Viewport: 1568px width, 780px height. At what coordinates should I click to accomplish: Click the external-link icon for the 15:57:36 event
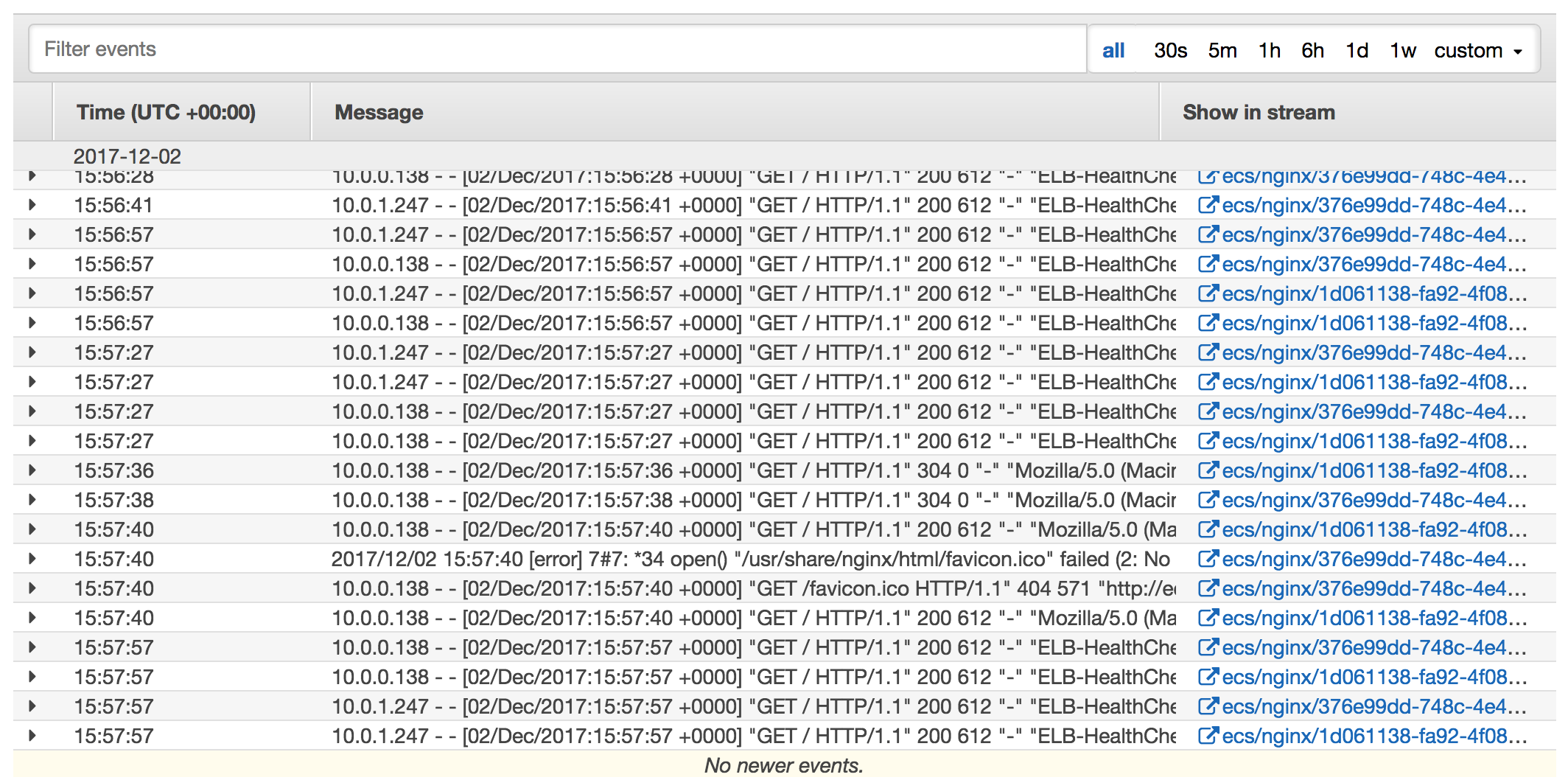(1207, 470)
